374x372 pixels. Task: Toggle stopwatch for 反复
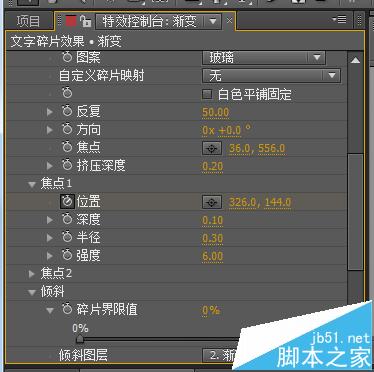coord(67,111)
